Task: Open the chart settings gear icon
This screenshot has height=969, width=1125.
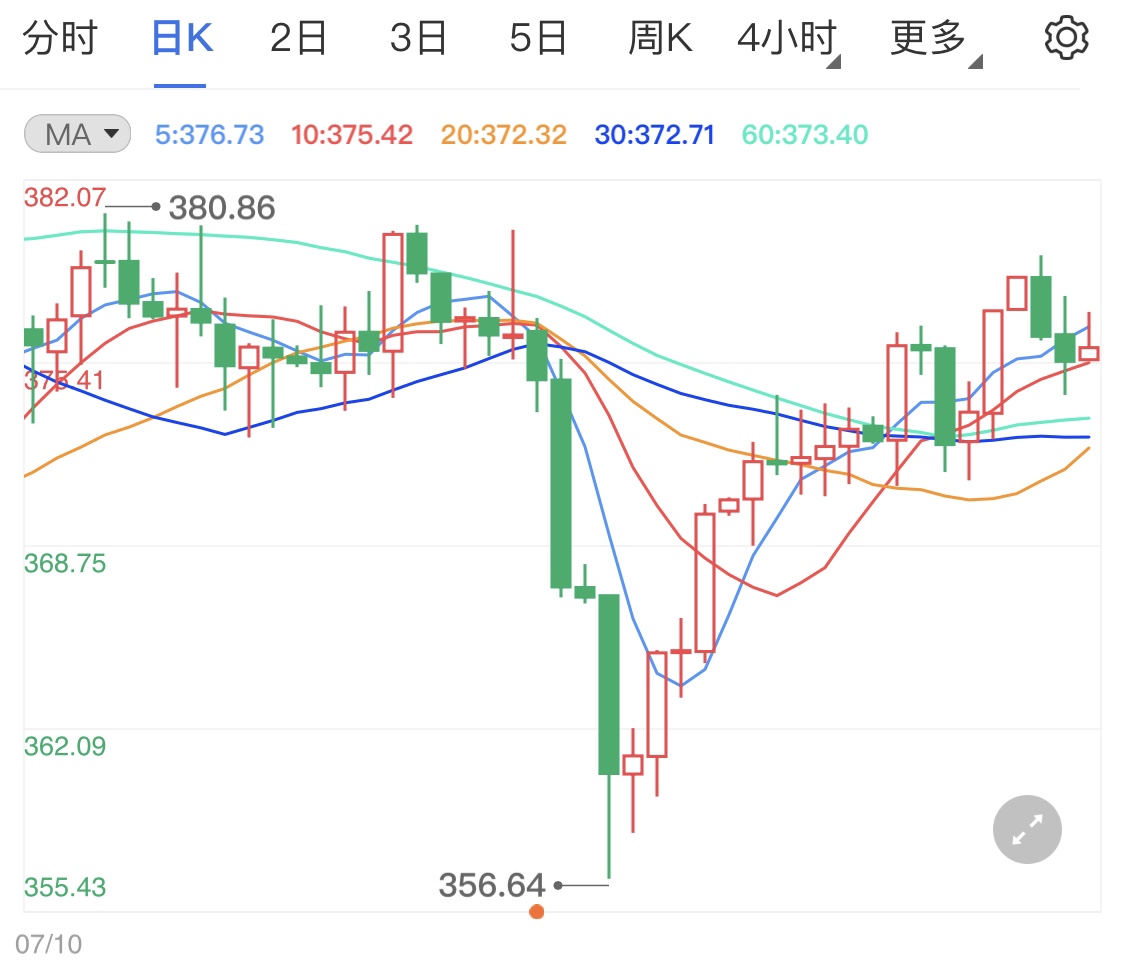Action: pyautogui.click(x=1066, y=38)
